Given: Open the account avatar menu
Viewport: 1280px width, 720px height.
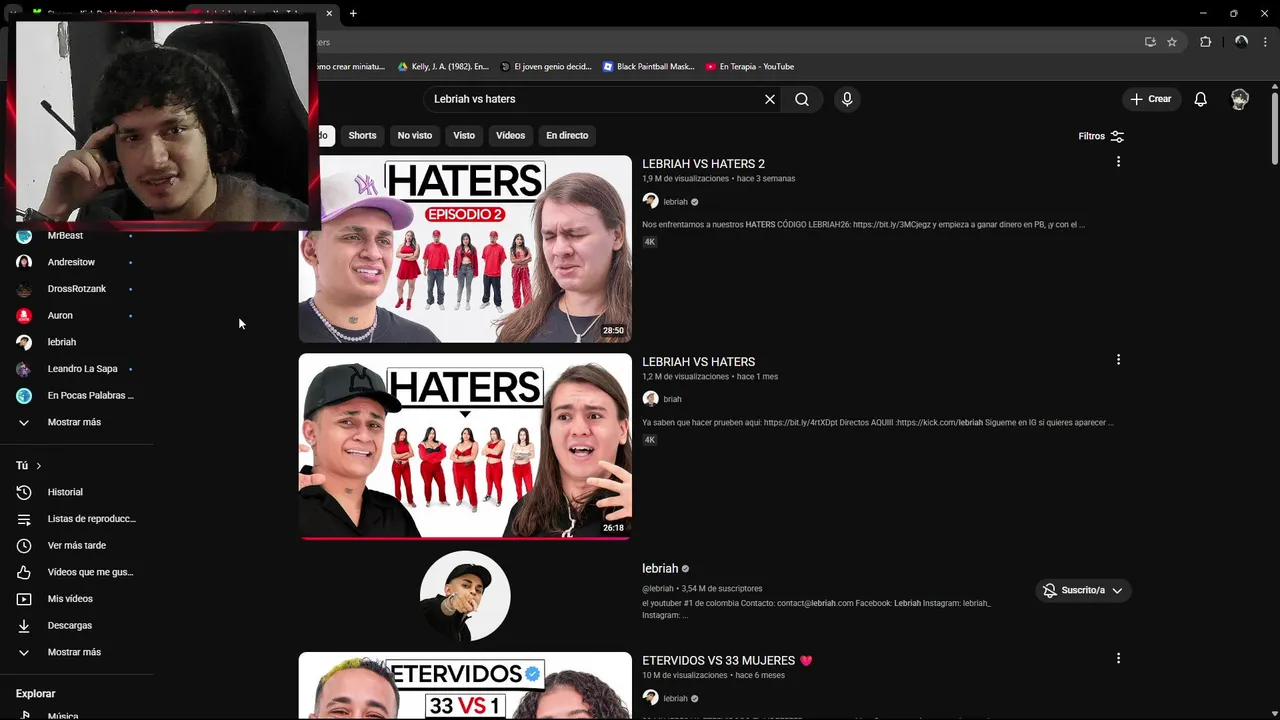Looking at the screenshot, I should 1240,99.
